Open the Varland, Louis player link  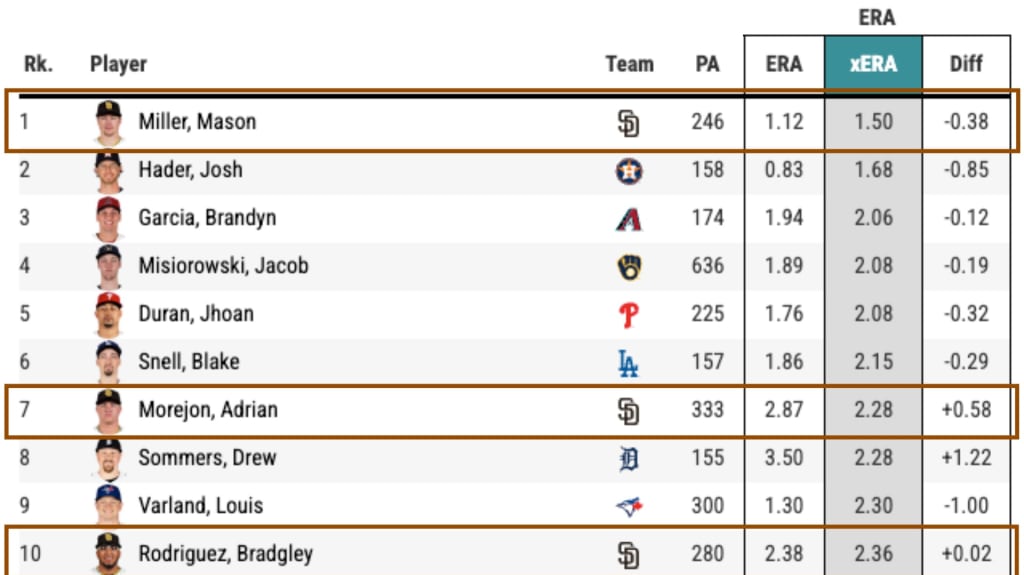coord(200,506)
